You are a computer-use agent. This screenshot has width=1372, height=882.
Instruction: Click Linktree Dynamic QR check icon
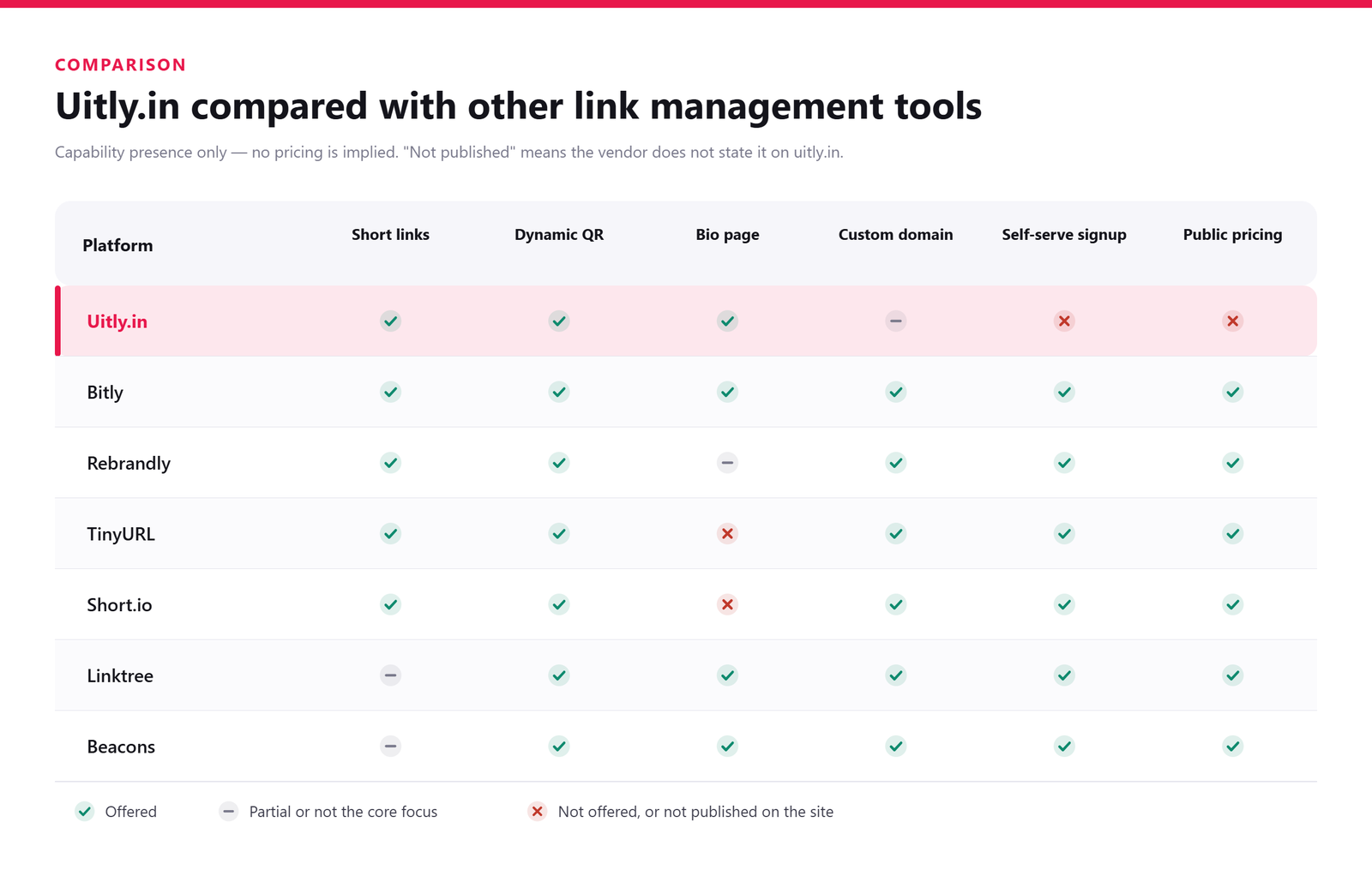click(x=559, y=675)
